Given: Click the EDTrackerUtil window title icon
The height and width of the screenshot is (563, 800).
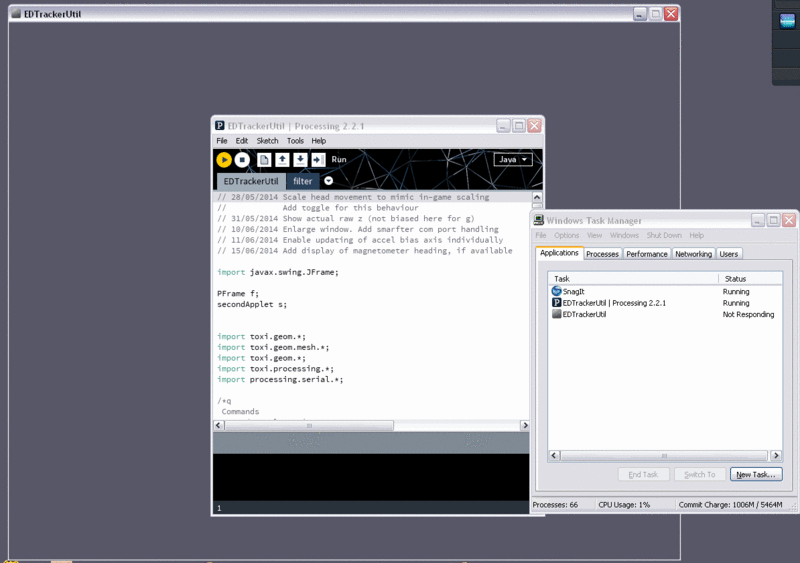Looking at the screenshot, I should pos(16,14).
